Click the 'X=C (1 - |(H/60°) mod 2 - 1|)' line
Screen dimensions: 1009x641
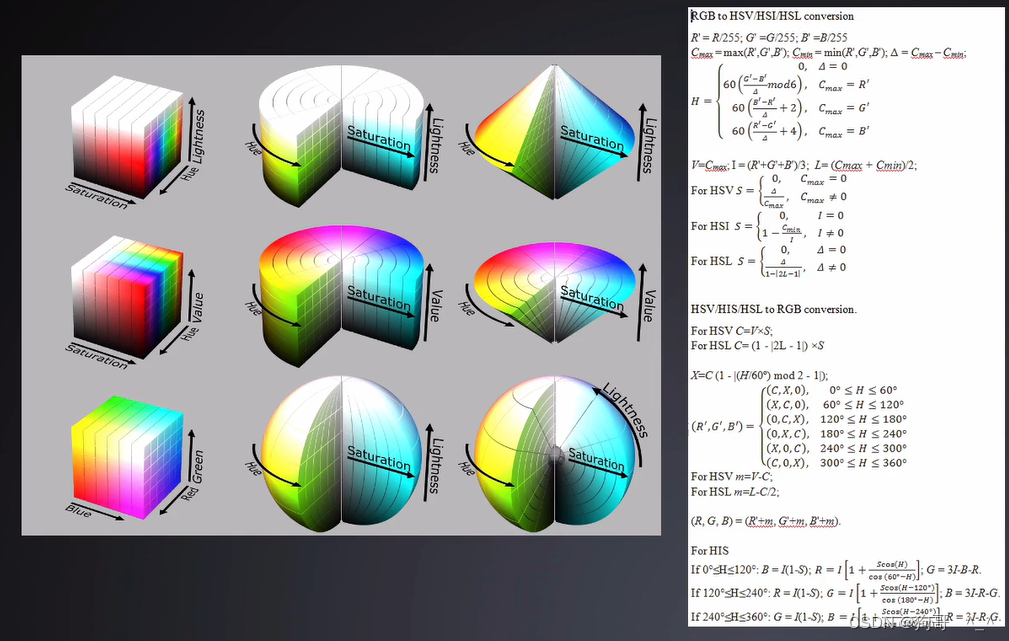759,375
